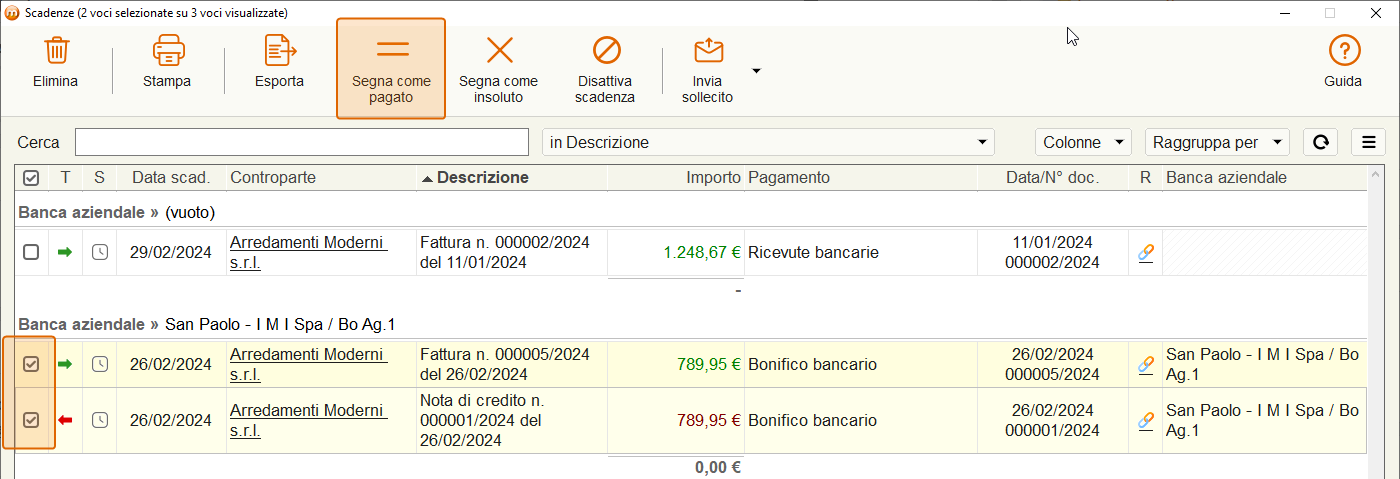
Task: Click the Invia sollecito envelope icon
Action: pos(708,50)
